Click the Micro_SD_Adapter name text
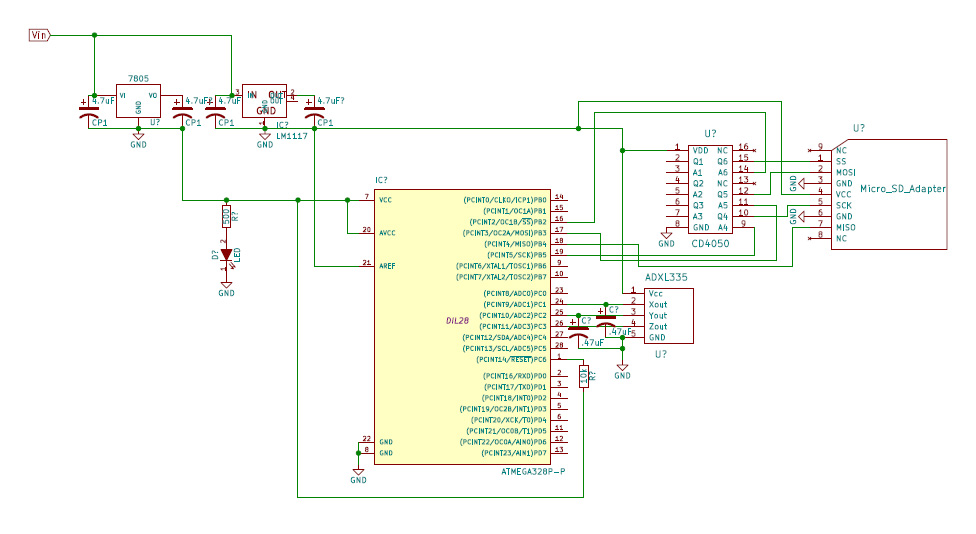 903,189
